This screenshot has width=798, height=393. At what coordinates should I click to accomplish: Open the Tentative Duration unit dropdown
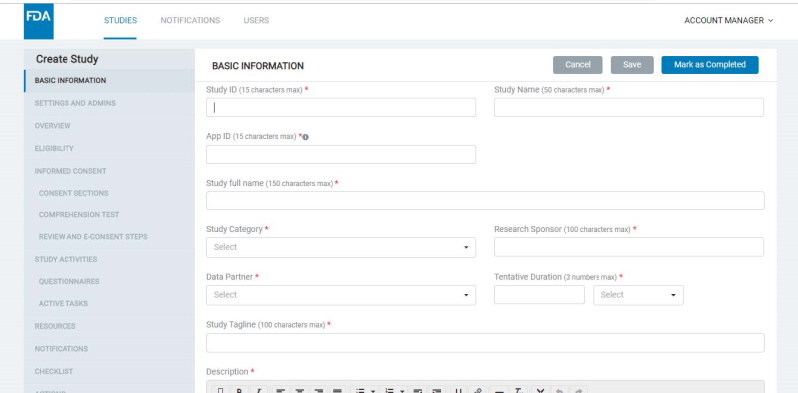[638, 295]
